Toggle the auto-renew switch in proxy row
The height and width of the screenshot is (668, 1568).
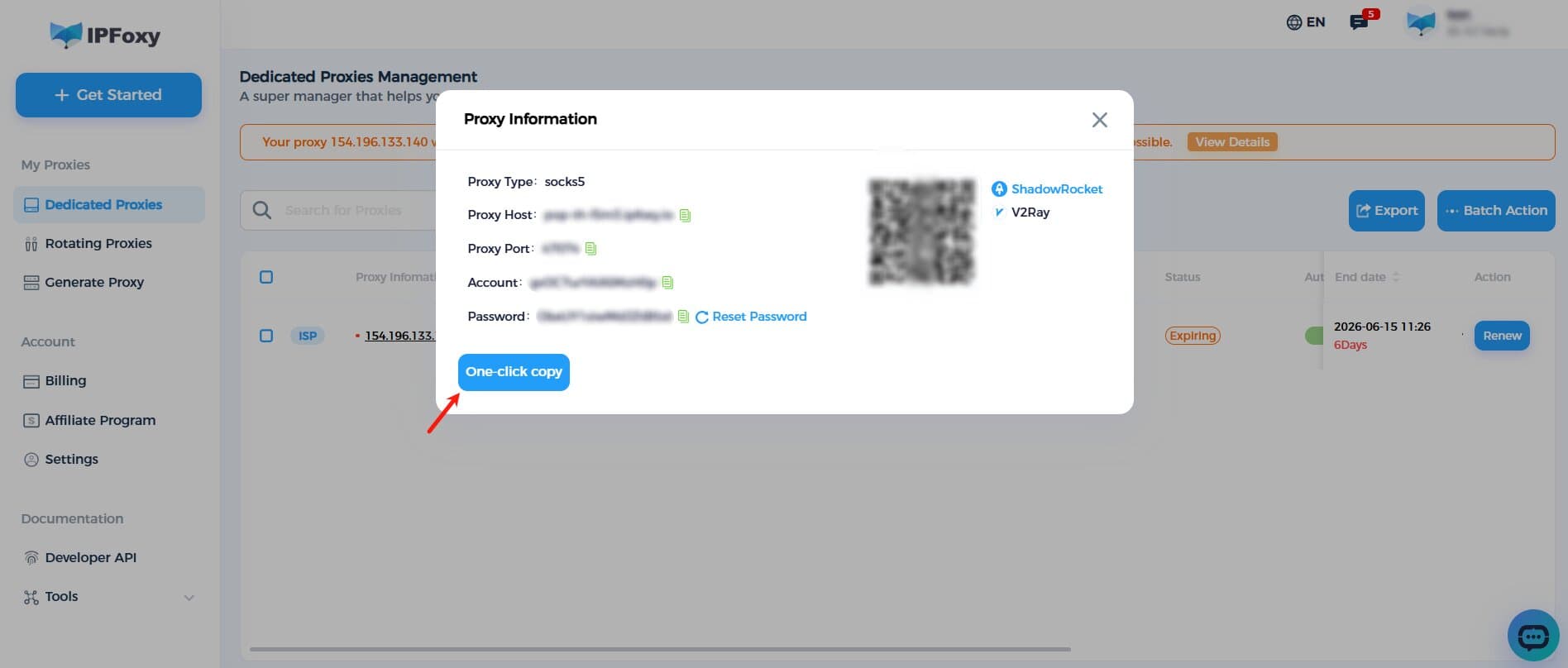point(1313,336)
